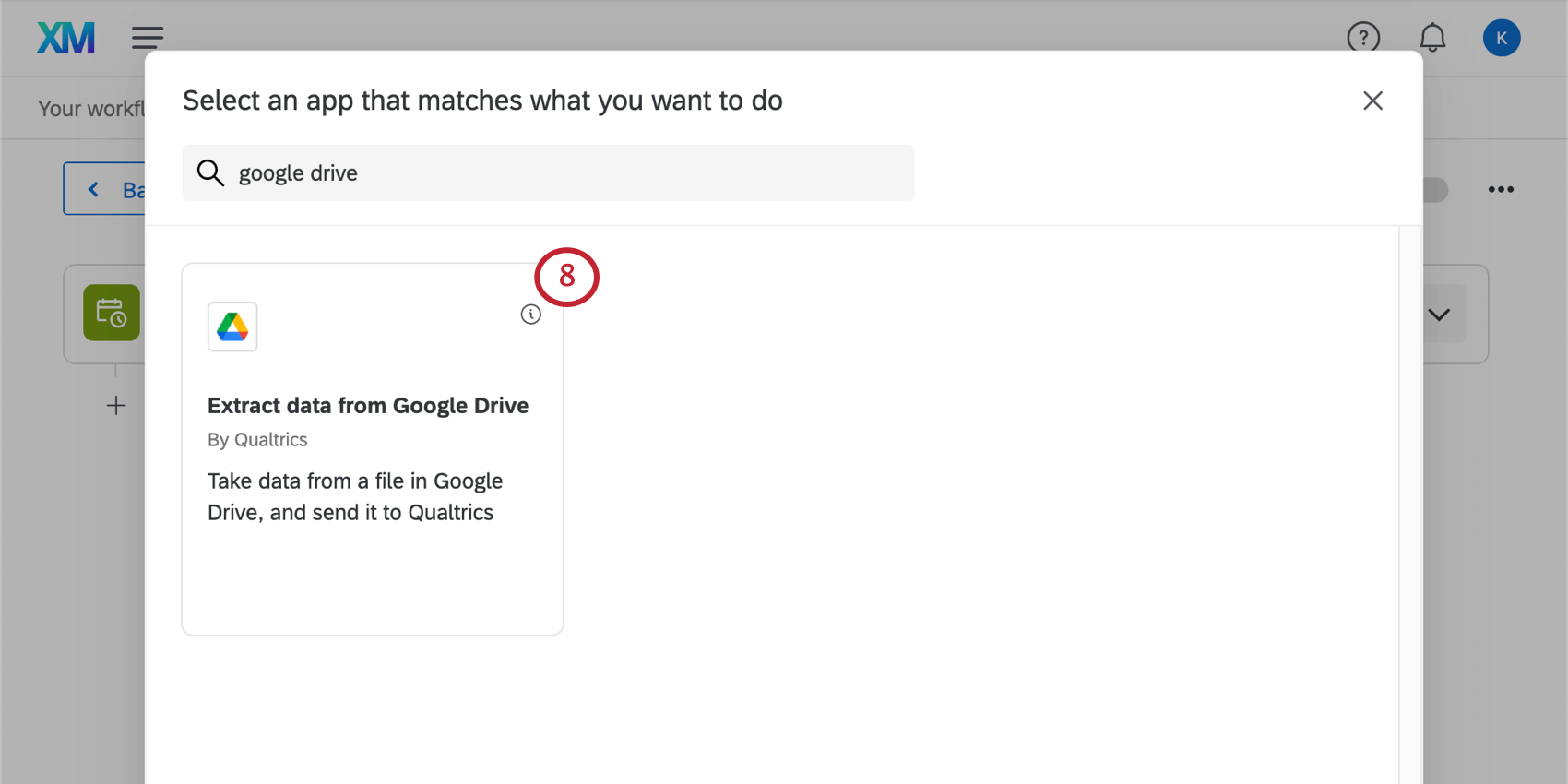Click the search magnifier icon
The height and width of the screenshot is (784, 1568).
click(x=210, y=172)
